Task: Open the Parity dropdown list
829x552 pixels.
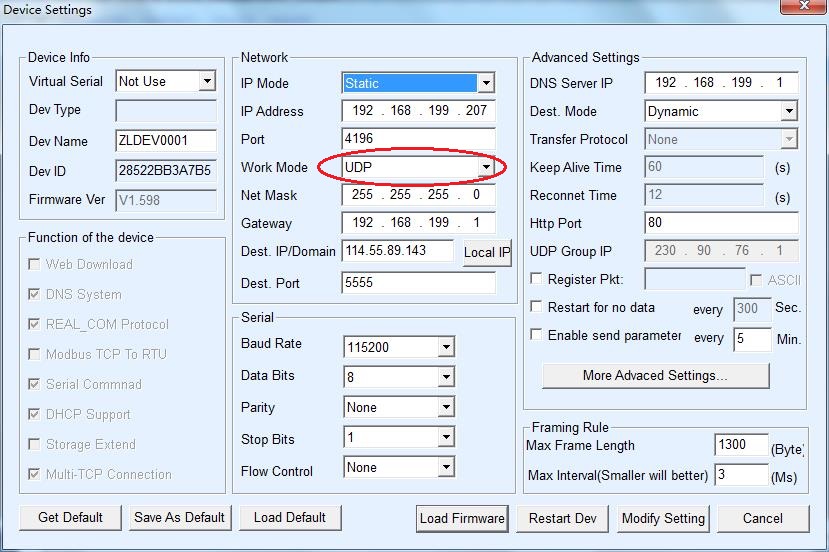Action: (446, 408)
